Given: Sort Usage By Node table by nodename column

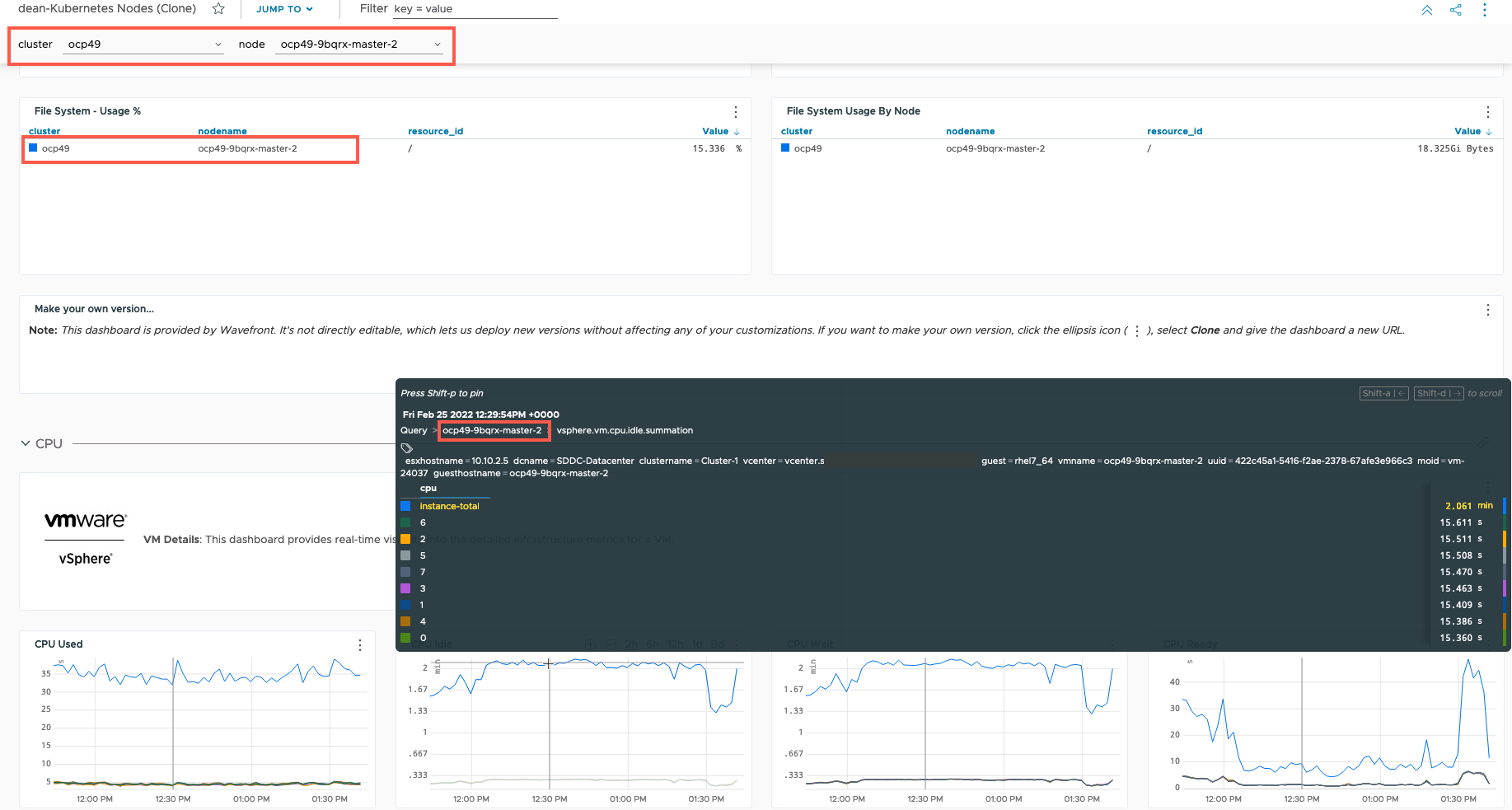Looking at the screenshot, I should click(x=971, y=131).
